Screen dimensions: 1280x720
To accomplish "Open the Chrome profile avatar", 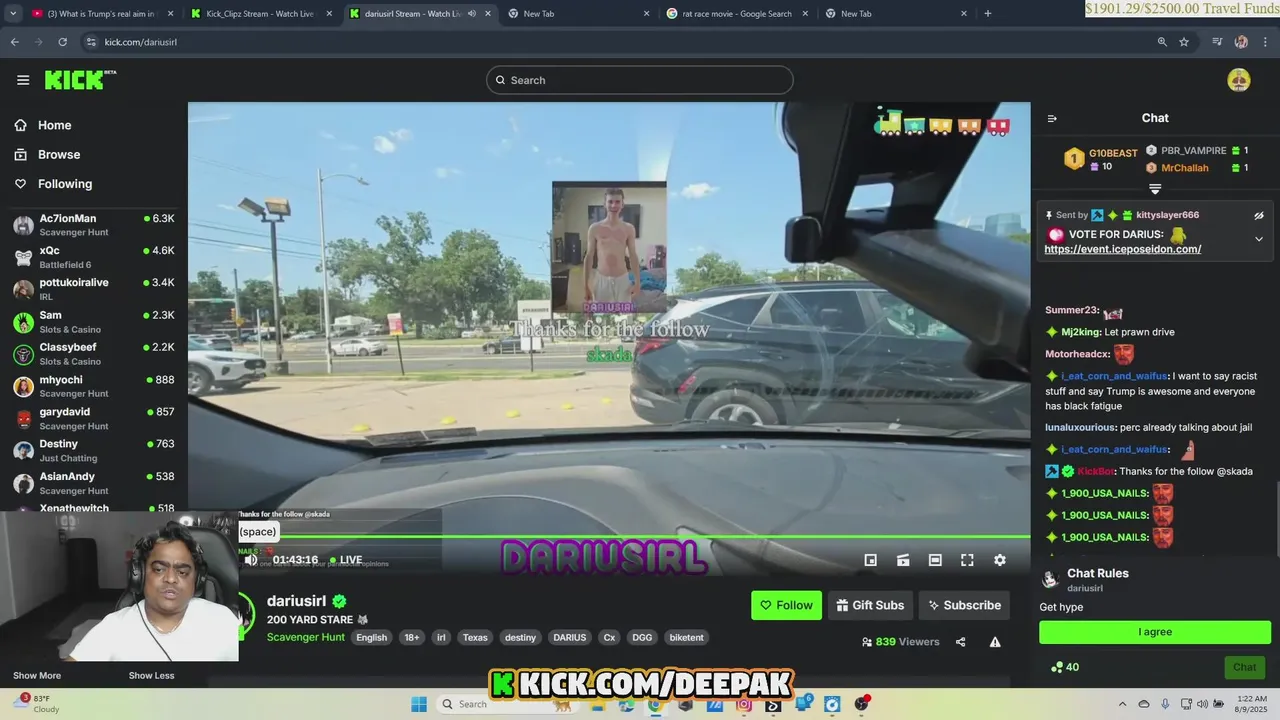I will [x=1241, y=42].
